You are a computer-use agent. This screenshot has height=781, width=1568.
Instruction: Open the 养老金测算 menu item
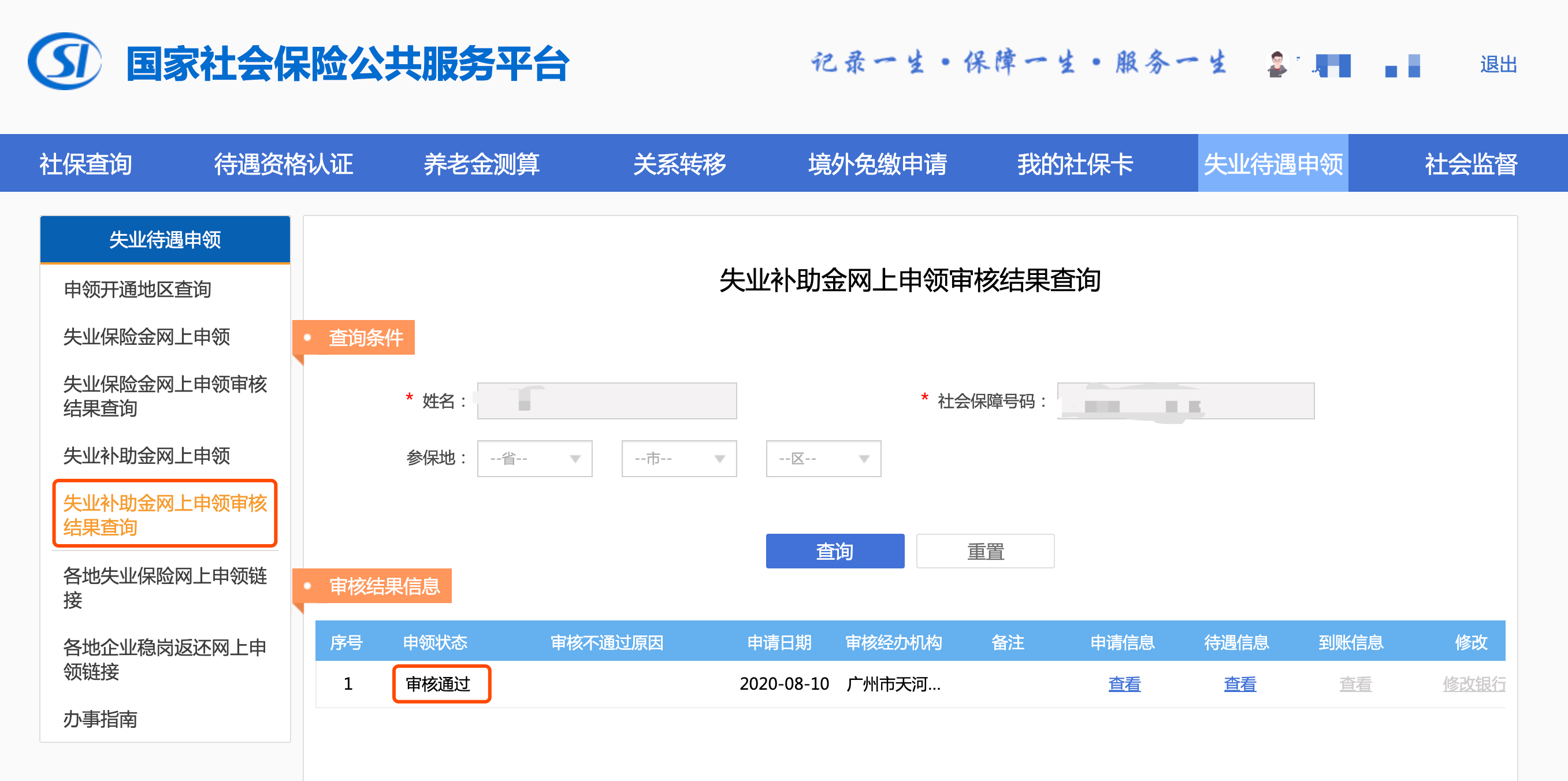[x=481, y=163]
